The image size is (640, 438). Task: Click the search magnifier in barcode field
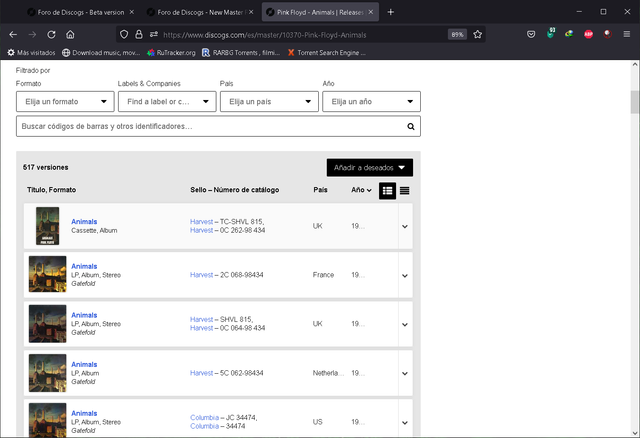coord(411,127)
